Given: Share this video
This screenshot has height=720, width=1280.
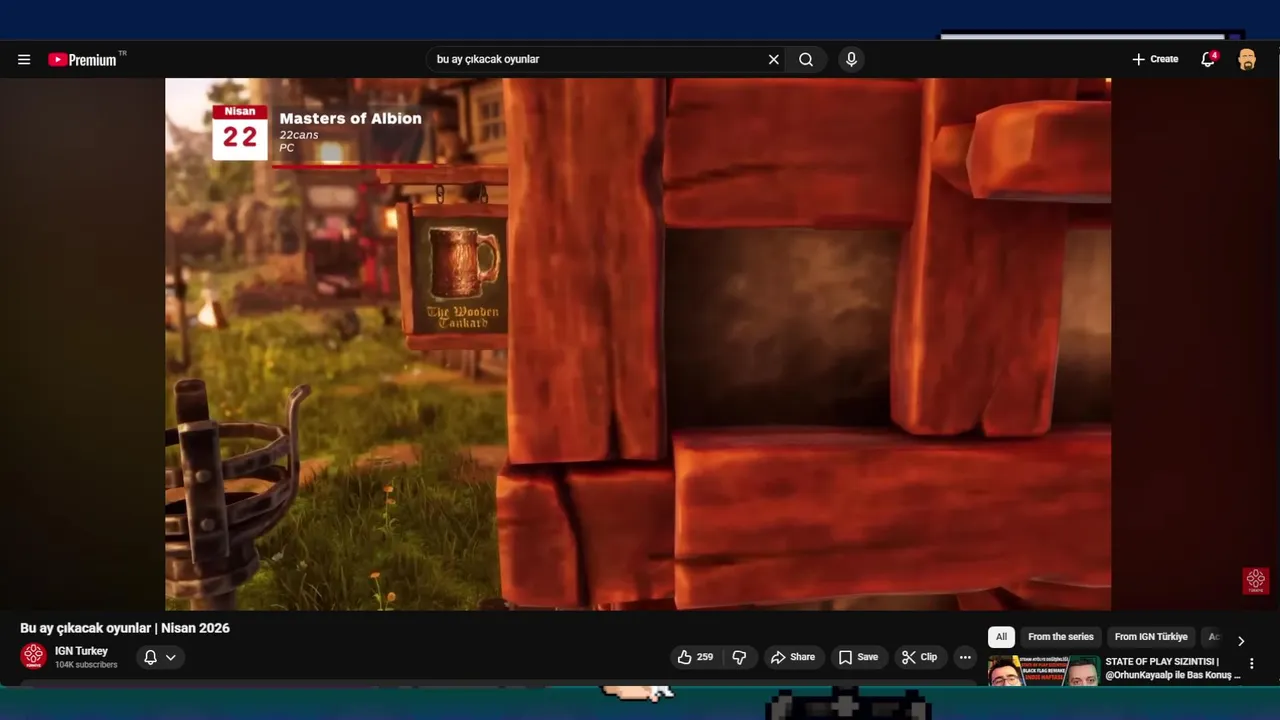Looking at the screenshot, I should [793, 657].
